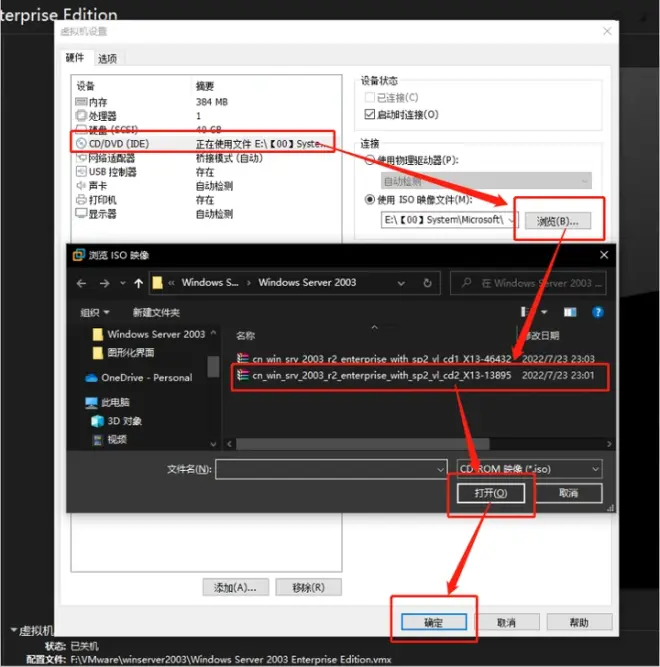The image size is (660, 667).
Task: Select OneDrive - Personal in tree
Action: [139, 377]
